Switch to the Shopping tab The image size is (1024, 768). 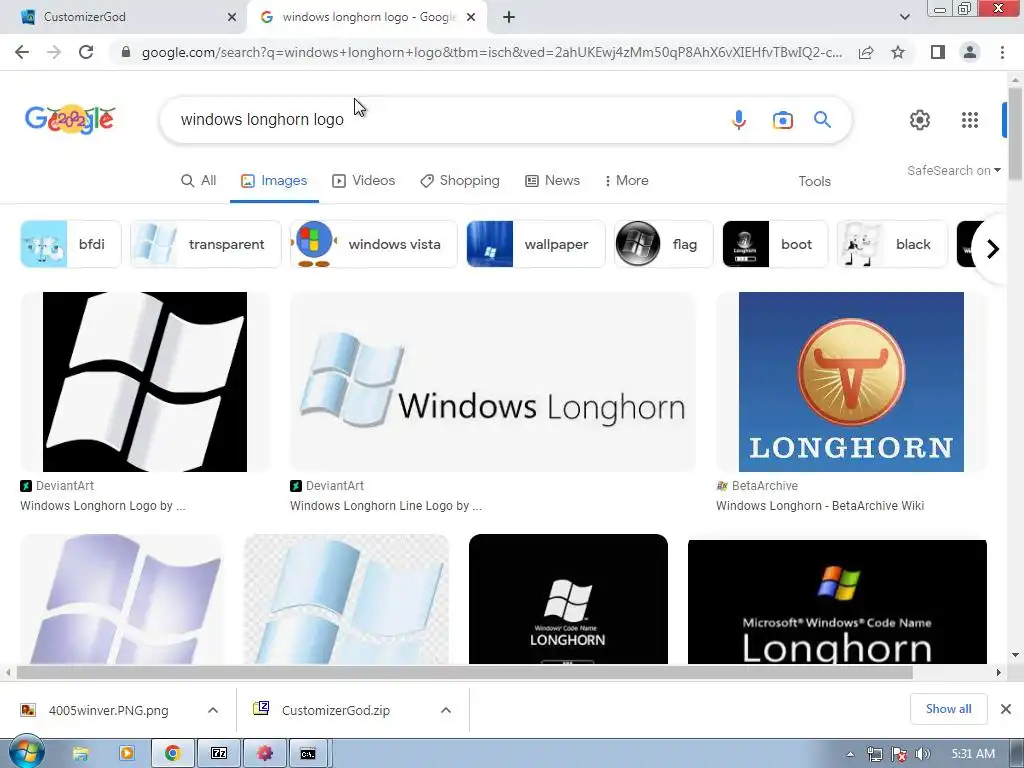point(460,180)
